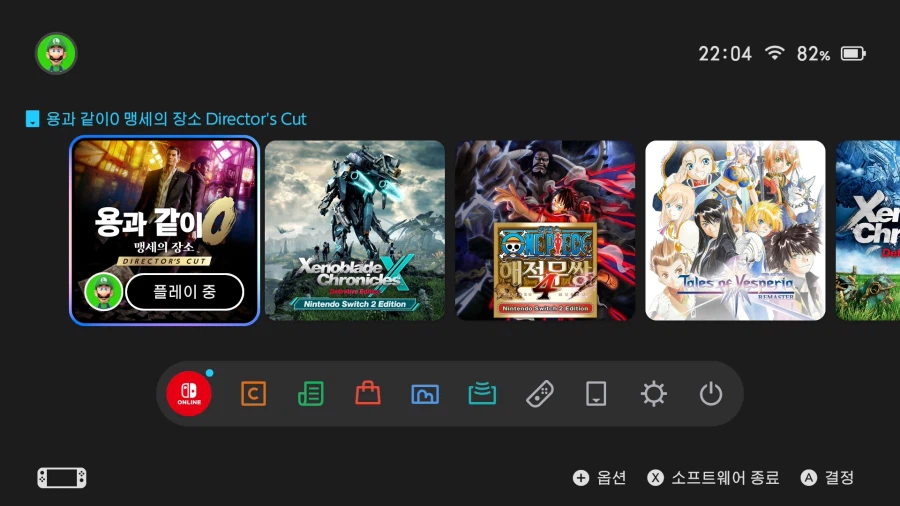
Task: Open the teal GameShare icon
Action: (x=482, y=394)
